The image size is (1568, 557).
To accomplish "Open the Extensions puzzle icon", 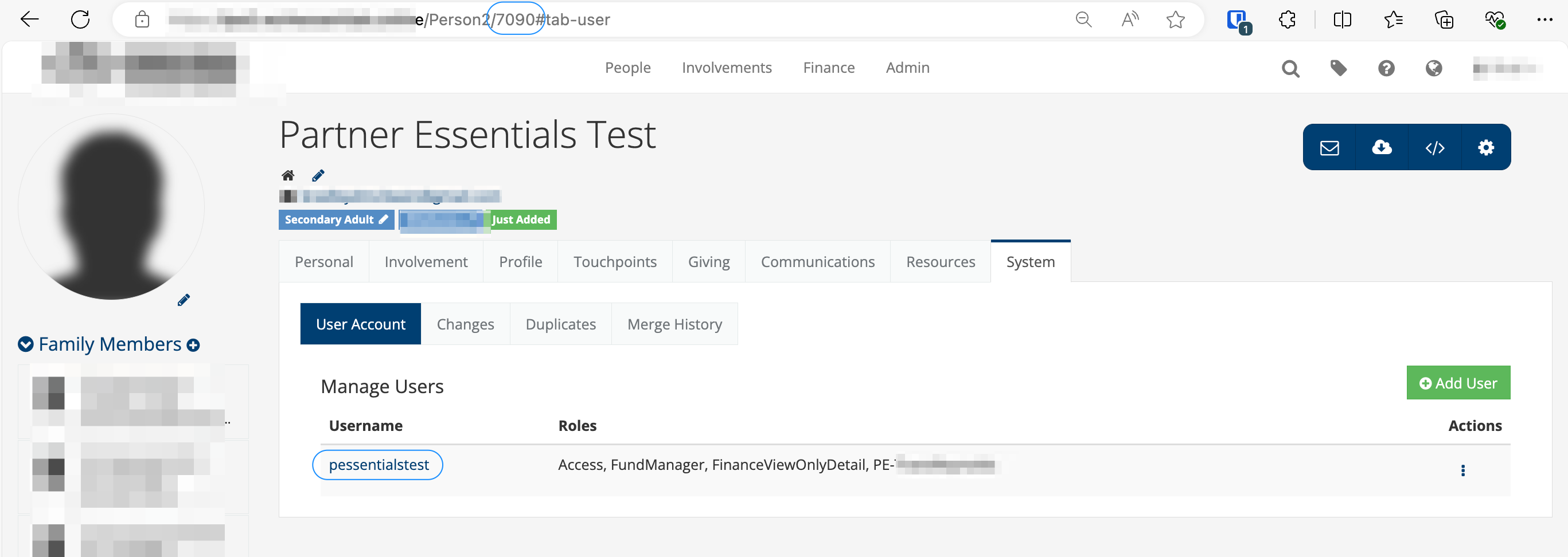I will (1288, 19).
